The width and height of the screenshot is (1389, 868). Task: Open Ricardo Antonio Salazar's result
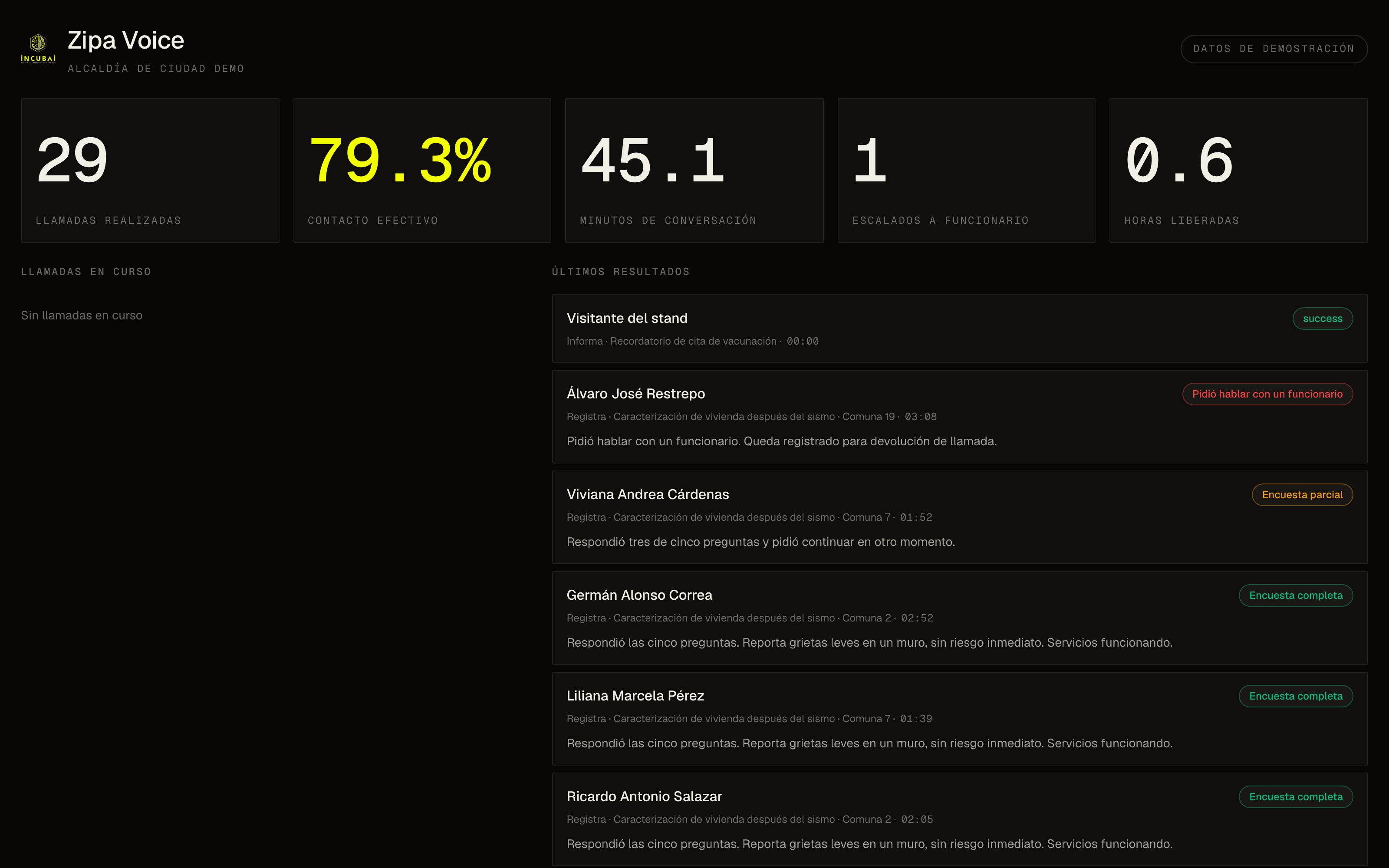960,820
